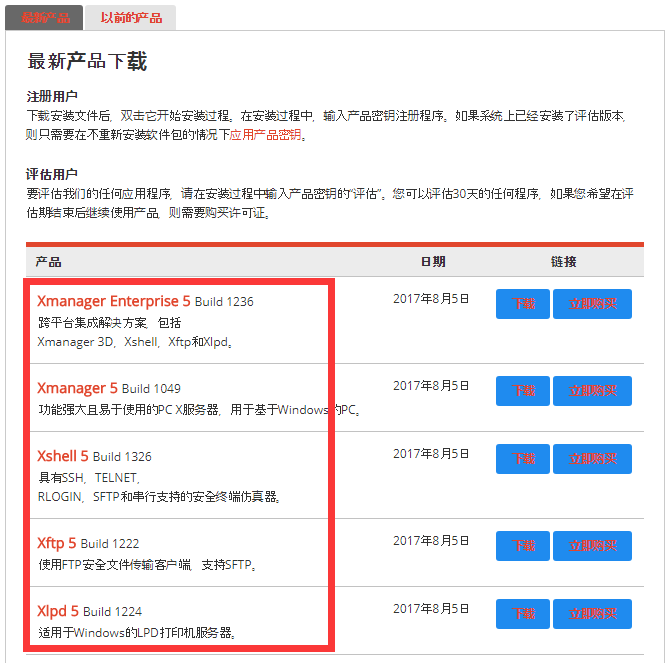Click the text Xmanager 3D, Xshell, Xftp和Xlpd
667x663 pixels.
133,341
